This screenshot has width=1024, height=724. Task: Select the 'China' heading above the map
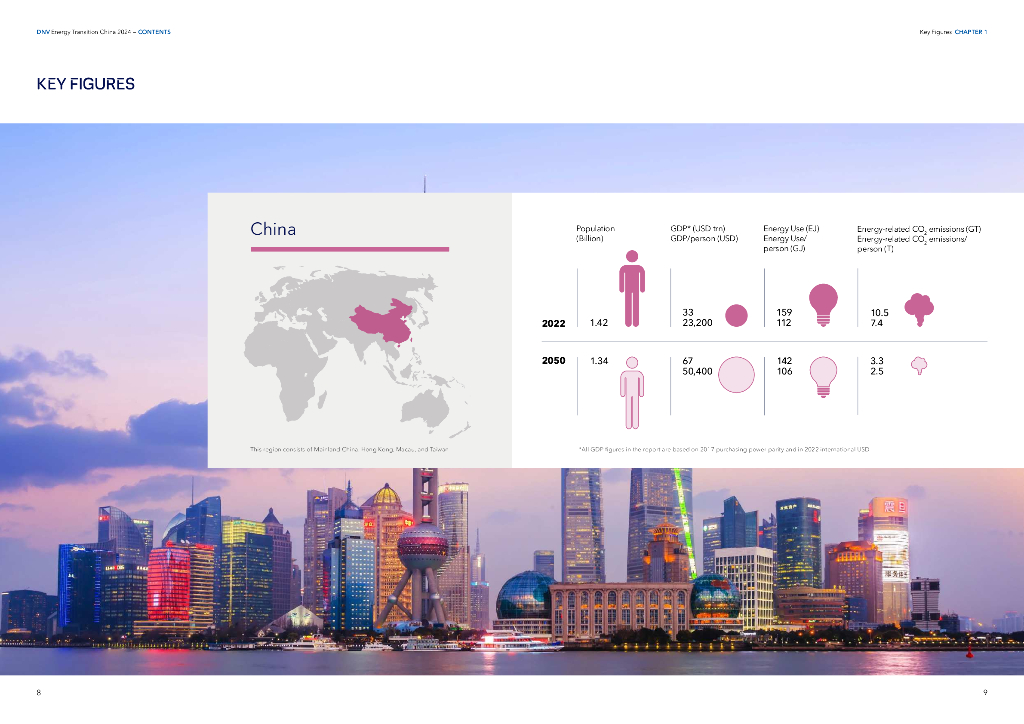[x=273, y=229]
